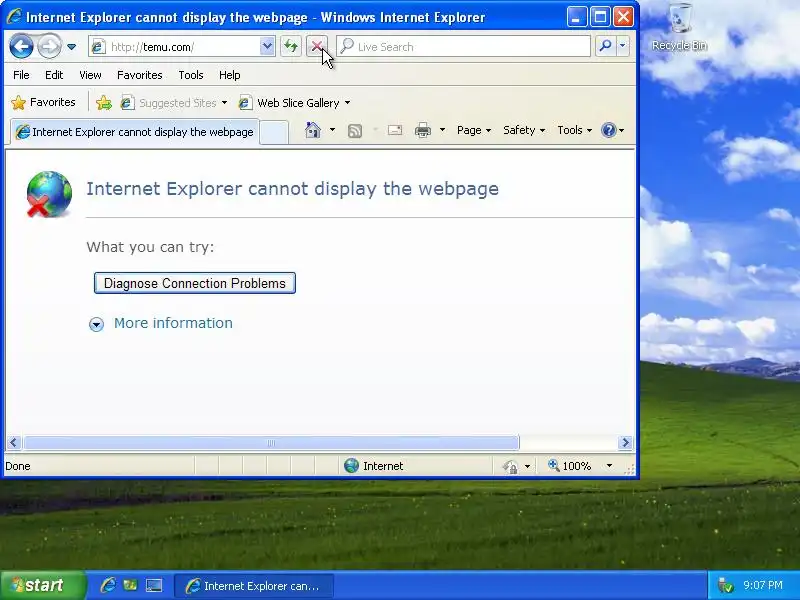Click Diagnose Connection Problems button

coord(195,283)
